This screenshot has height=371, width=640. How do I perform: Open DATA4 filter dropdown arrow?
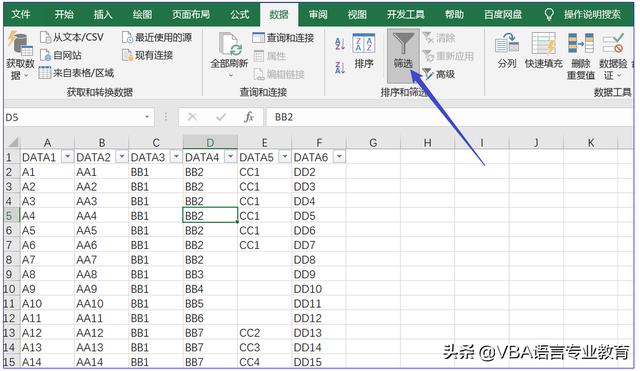(231, 157)
